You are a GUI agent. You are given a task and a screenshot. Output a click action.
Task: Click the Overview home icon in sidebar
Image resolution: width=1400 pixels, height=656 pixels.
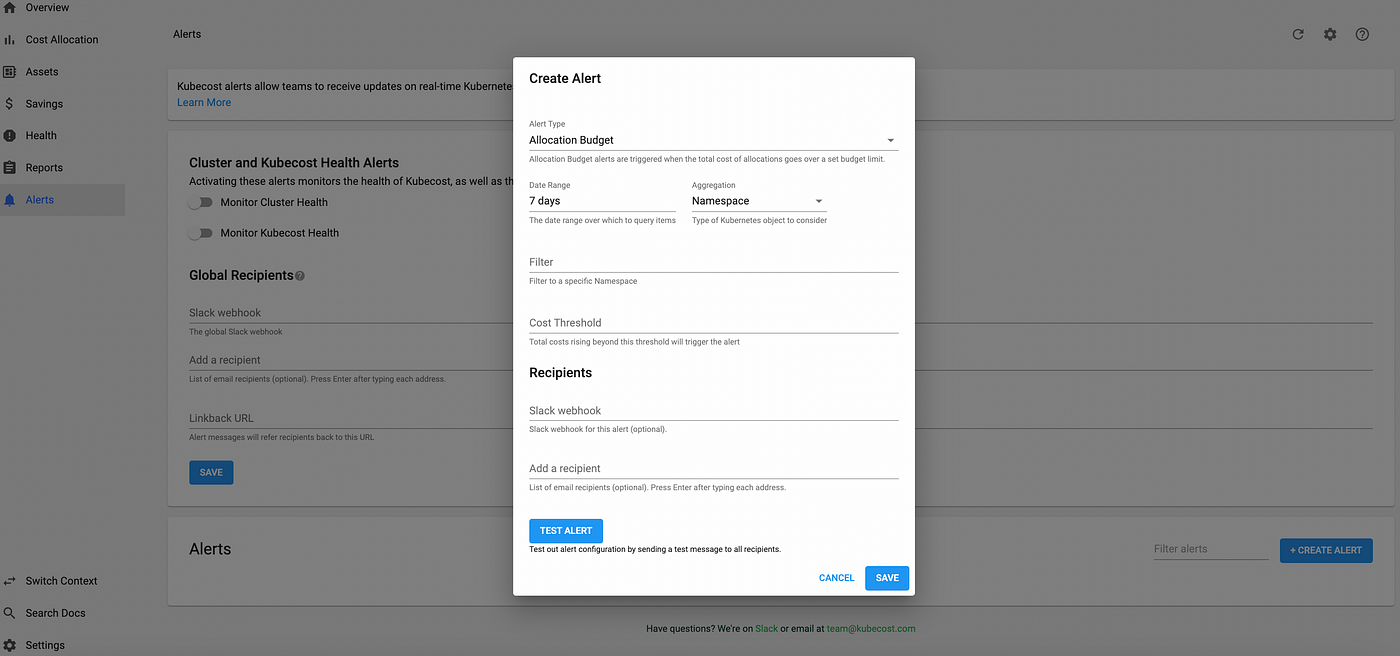[9, 7]
